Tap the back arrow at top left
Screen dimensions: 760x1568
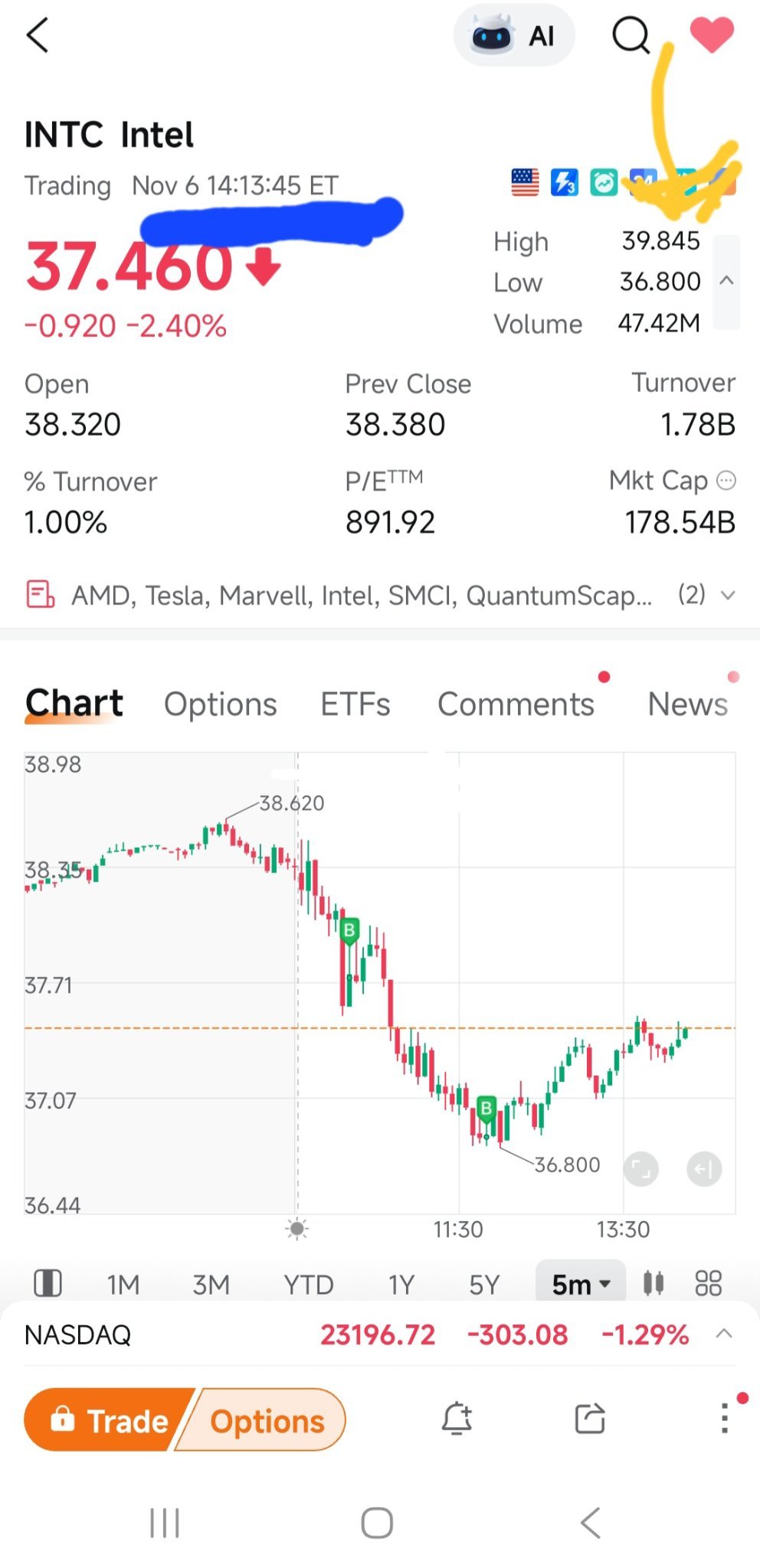[x=38, y=35]
